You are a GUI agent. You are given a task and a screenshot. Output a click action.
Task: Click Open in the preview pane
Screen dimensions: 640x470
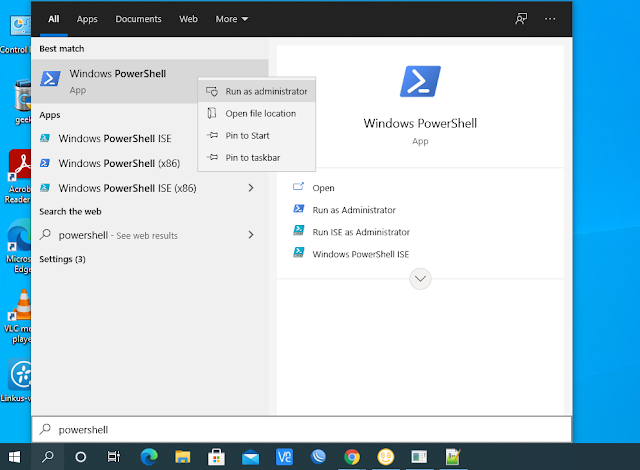coord(323,188)
